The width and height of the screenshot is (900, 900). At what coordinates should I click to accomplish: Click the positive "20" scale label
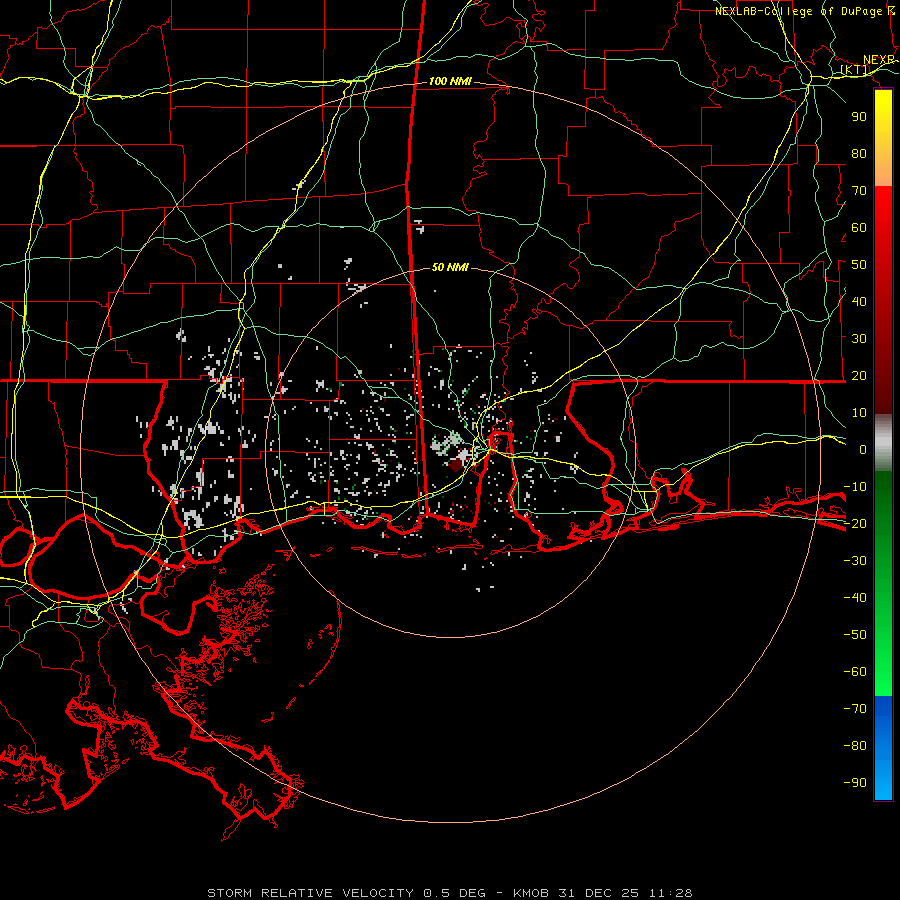(x=859, y=376)
